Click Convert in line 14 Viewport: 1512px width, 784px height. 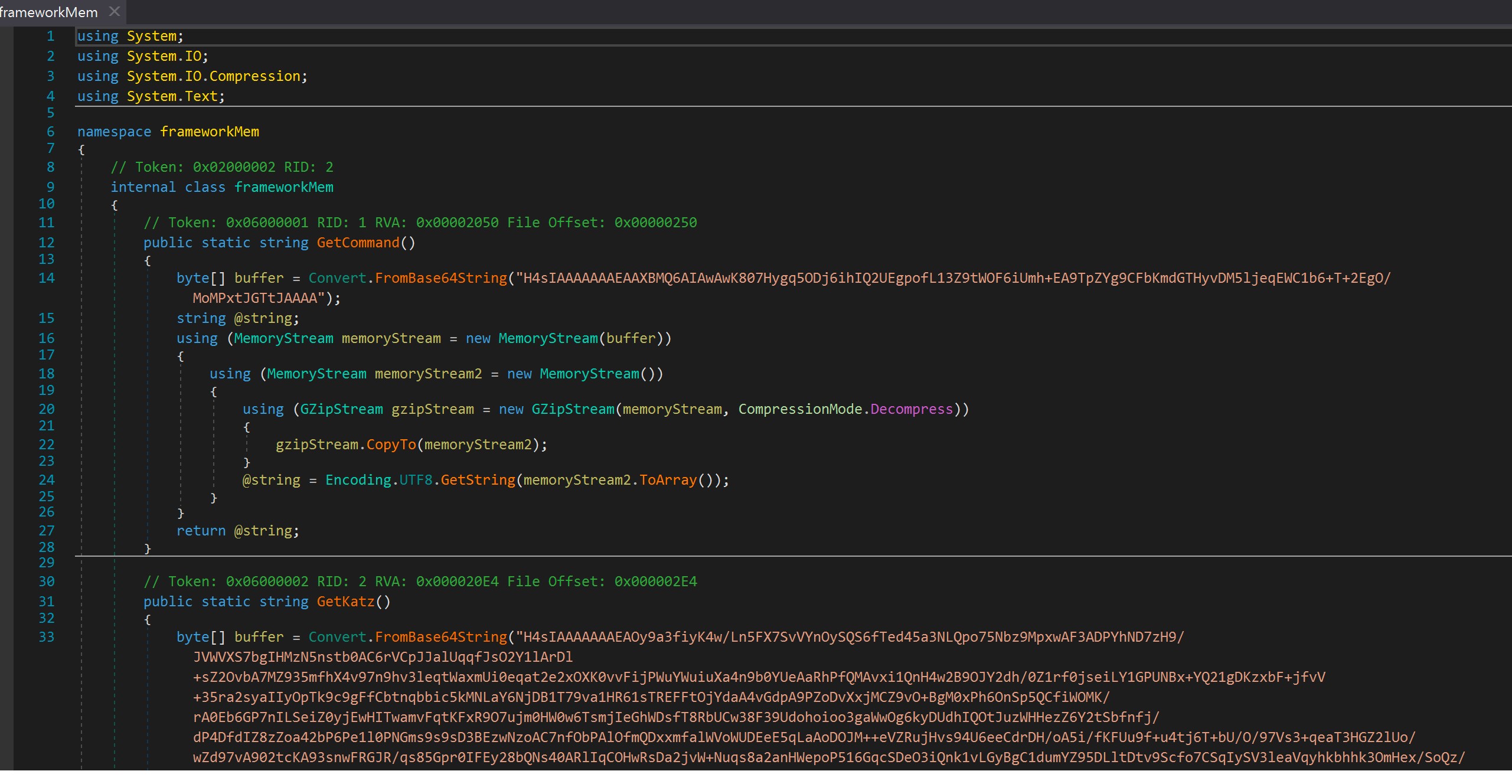(x=337, y=278)
